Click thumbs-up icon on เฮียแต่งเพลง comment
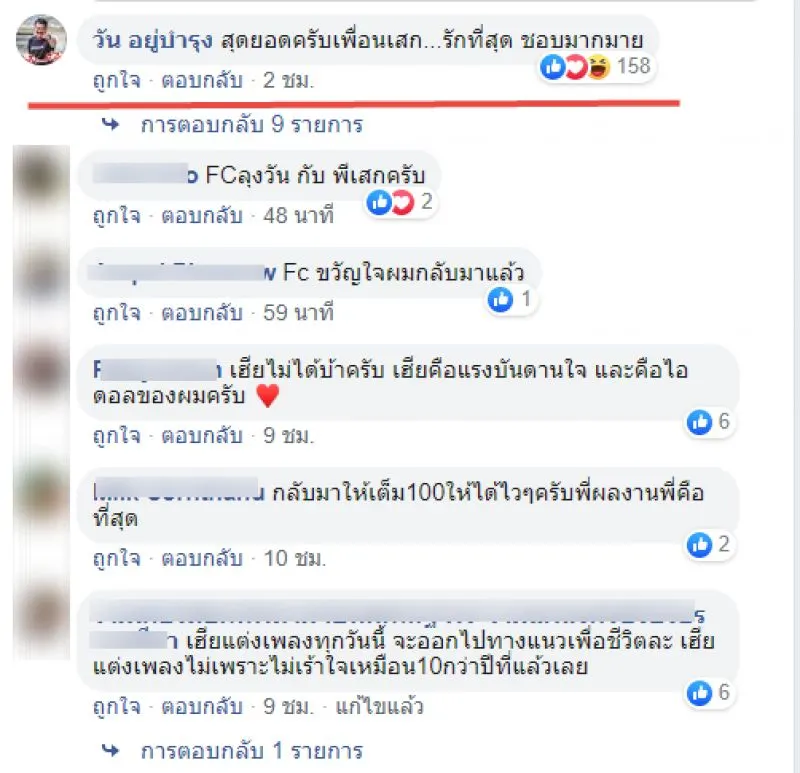 (x=699, y=693)
